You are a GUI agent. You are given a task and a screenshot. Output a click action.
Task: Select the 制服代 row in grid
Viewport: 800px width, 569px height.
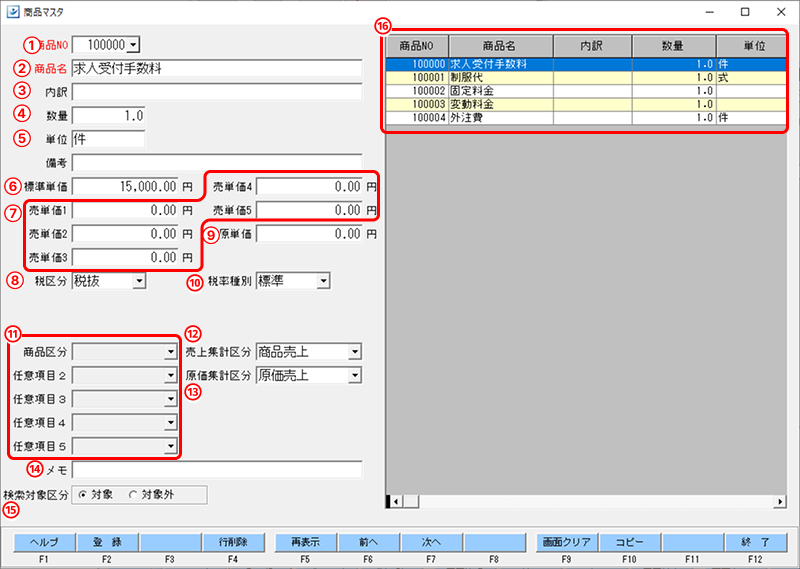click(x=586, y=78)
